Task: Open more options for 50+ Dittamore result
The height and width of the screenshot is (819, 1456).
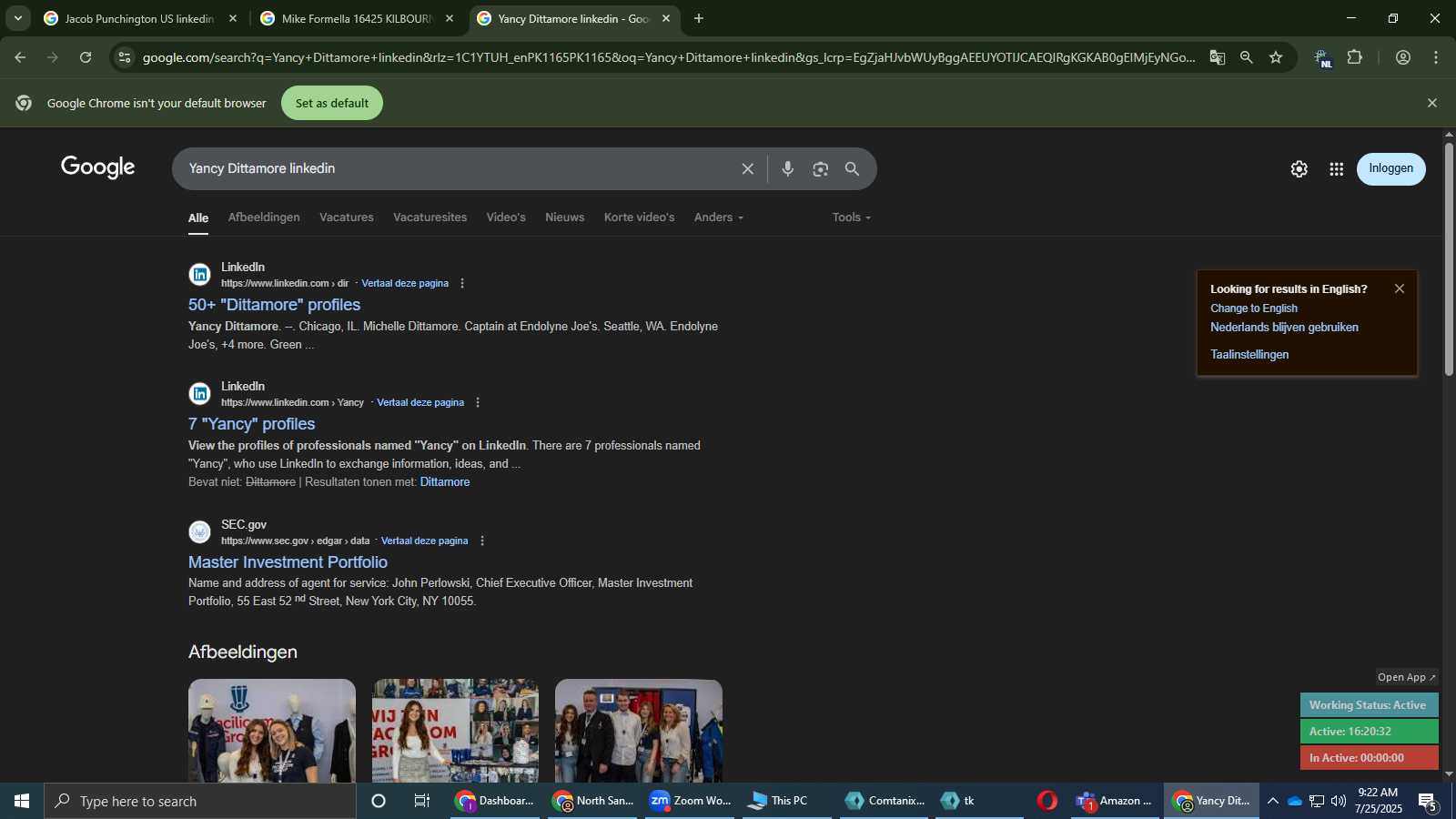Action: pyautogui.click(x=462, y=283)
